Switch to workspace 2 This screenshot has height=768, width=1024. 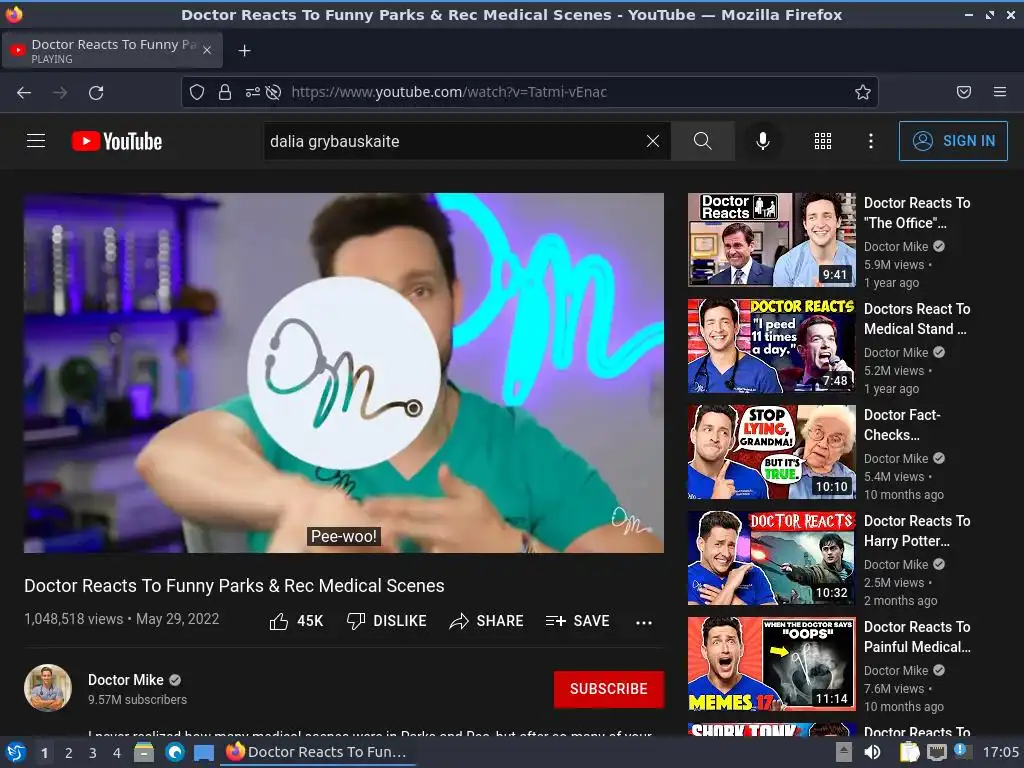pos(69,753)
